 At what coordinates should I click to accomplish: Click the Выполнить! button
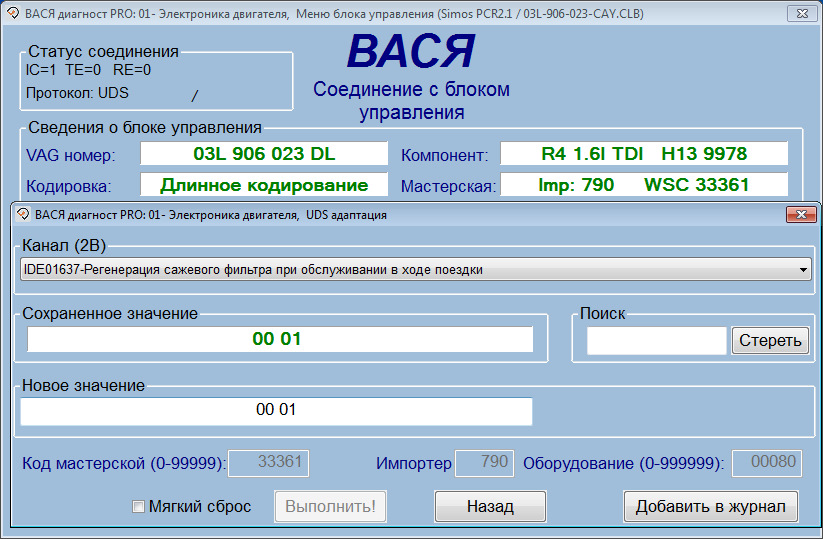point(330,506)
